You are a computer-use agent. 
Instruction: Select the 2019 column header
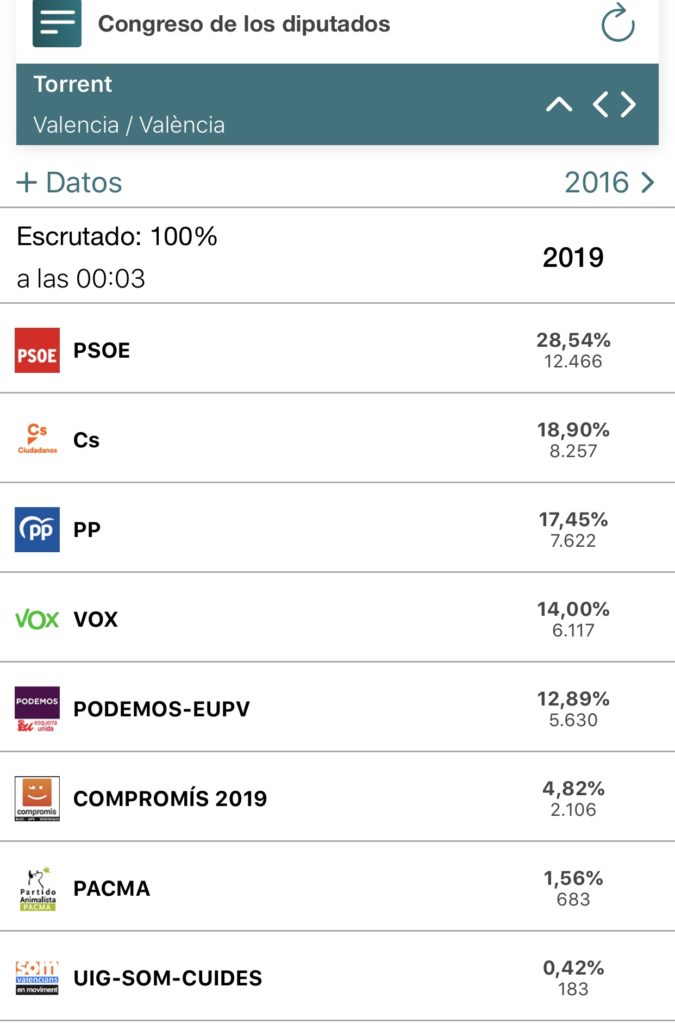573,258
